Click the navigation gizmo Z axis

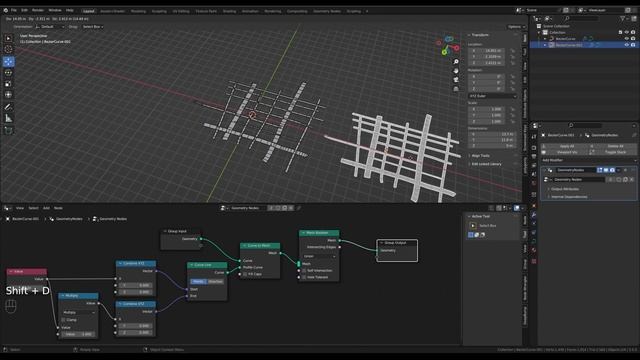click(x=449, y=39)
